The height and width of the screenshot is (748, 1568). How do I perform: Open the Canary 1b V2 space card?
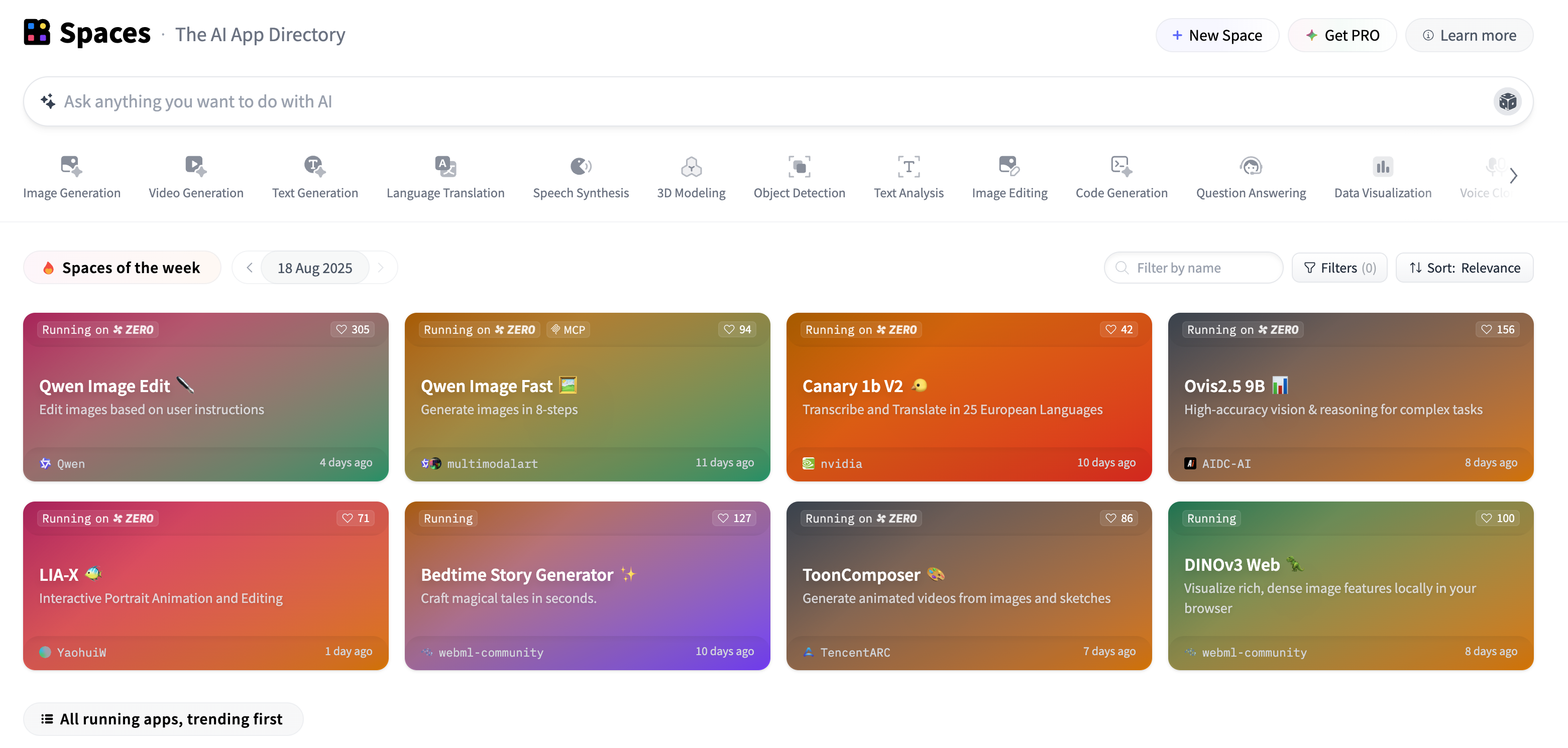(x=969, y=397)
